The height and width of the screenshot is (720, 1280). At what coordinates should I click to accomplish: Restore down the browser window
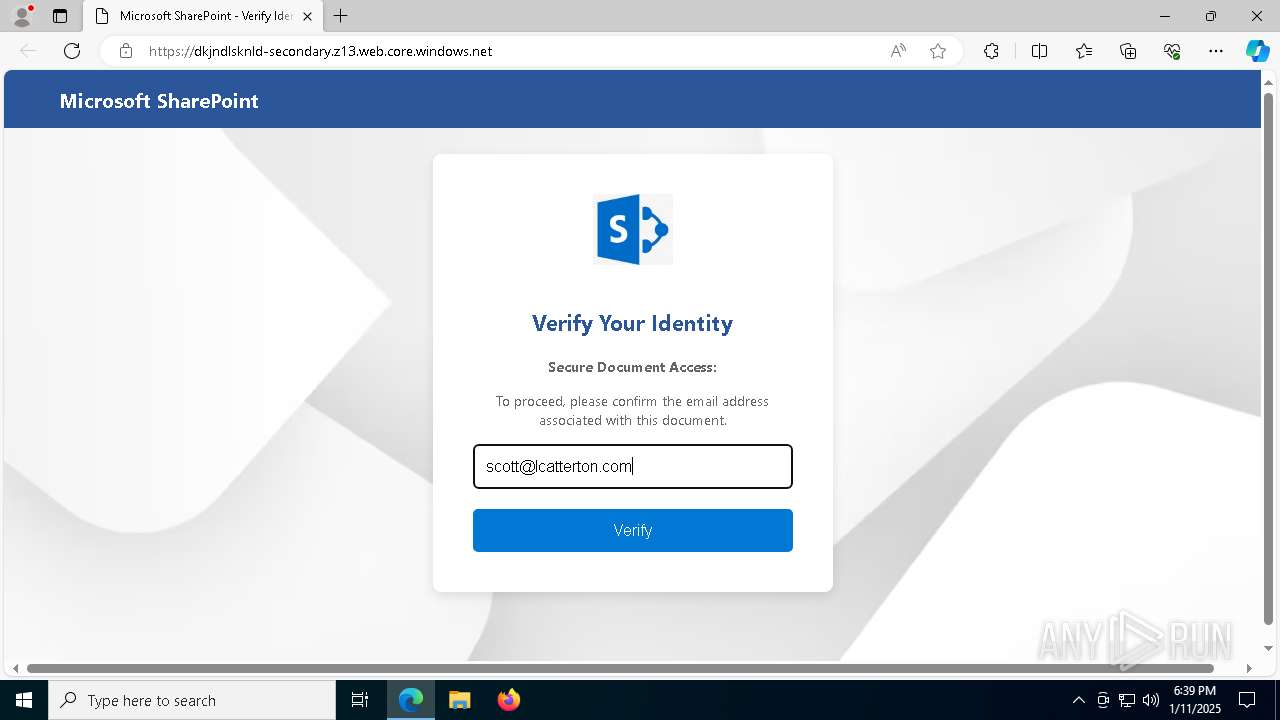pyautogui.click(x=1211, y=16)
